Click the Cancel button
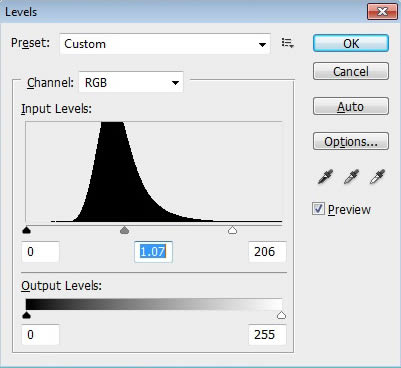 pos(351,71)
